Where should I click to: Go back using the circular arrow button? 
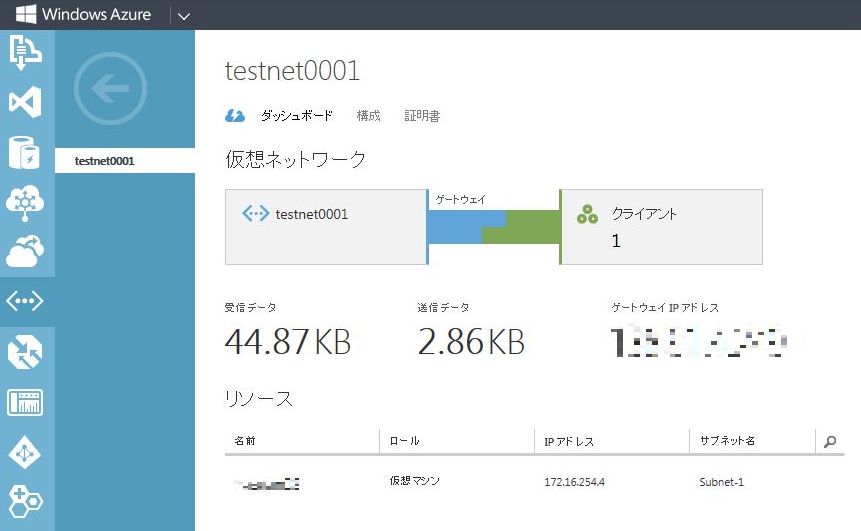pos(110,88)
